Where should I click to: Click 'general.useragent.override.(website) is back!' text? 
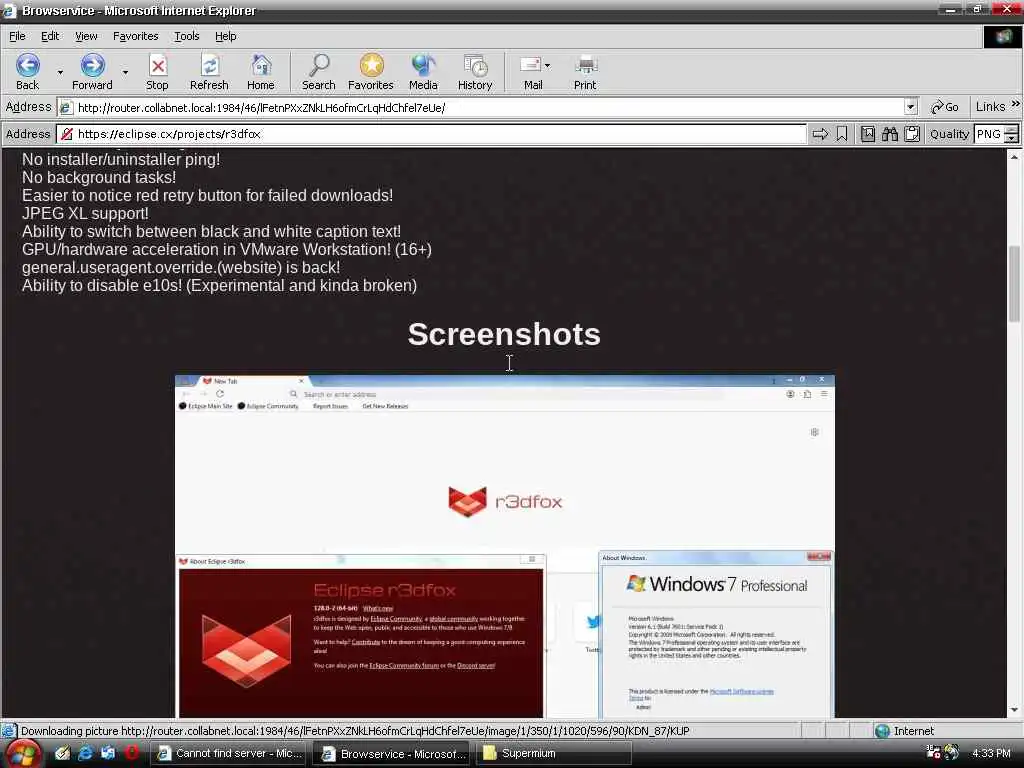[x=180, y=267]
